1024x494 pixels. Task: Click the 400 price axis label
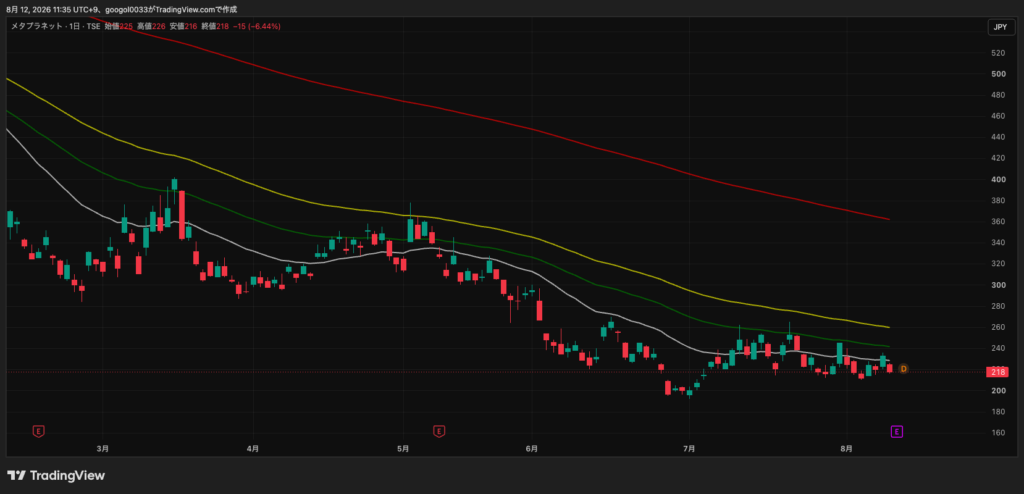(998, 180)
